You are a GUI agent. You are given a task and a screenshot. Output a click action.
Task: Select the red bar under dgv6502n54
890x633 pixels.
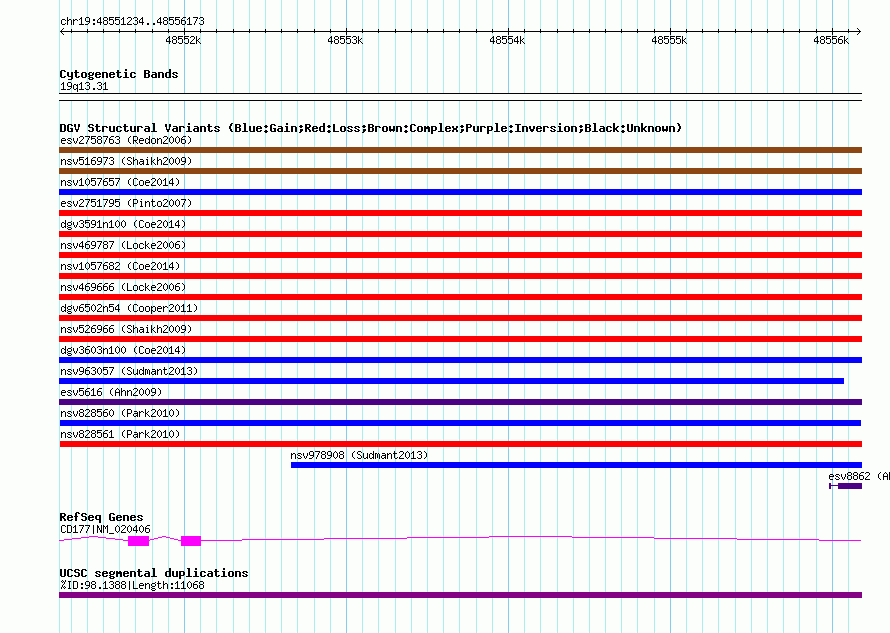pyautogui.click(x=460, y=318)
